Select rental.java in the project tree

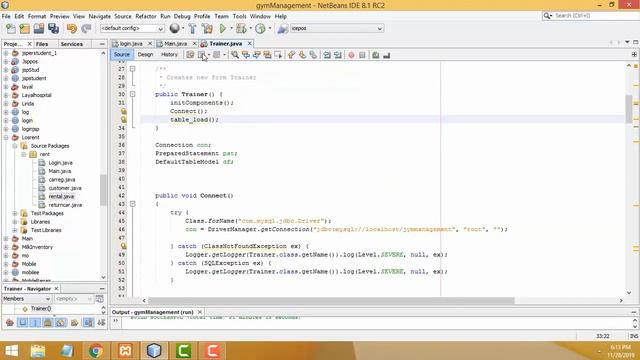61,197
